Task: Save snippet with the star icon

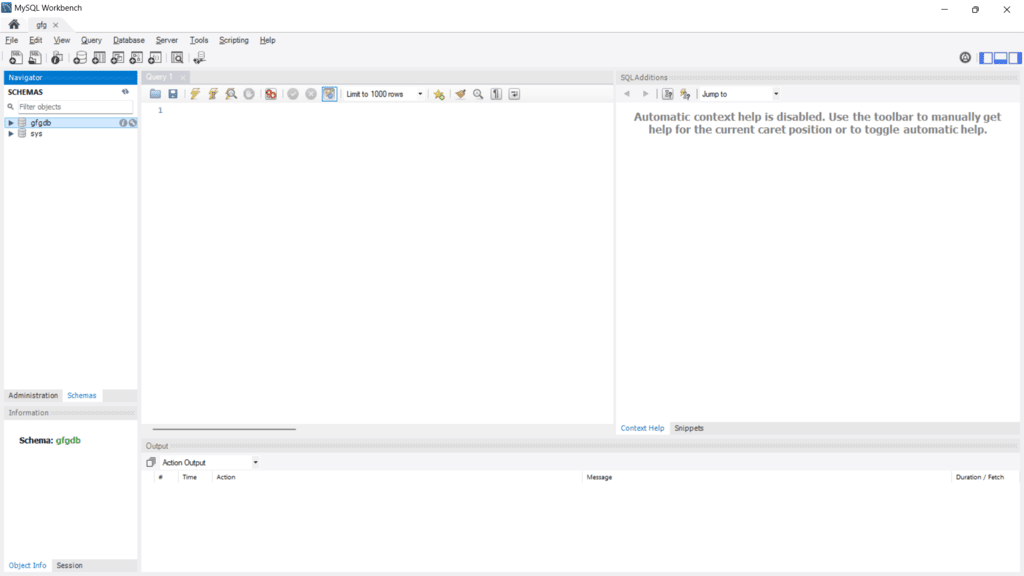Action: pyautogui.click(x=439, y=94)
